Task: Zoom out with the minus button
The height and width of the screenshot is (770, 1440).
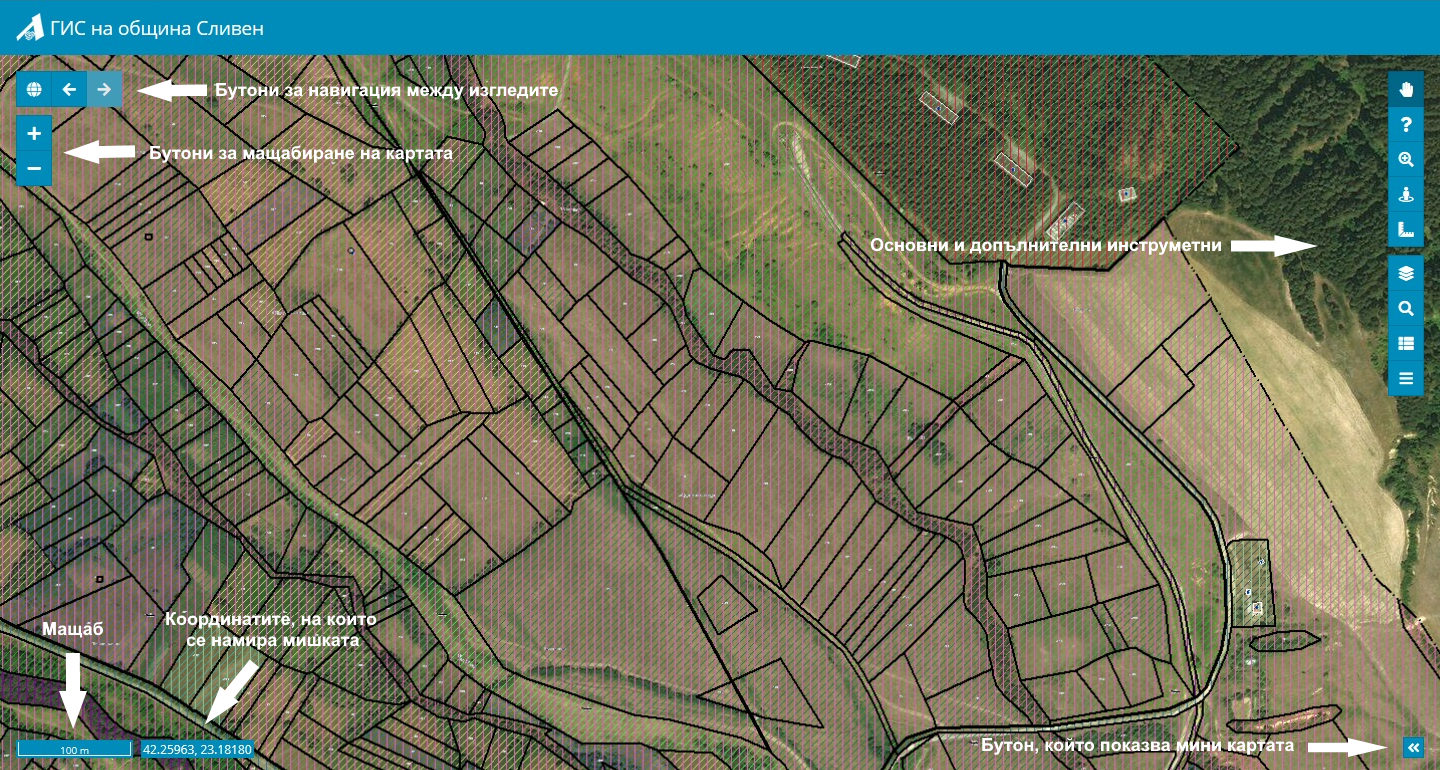Action: (34, 168)
